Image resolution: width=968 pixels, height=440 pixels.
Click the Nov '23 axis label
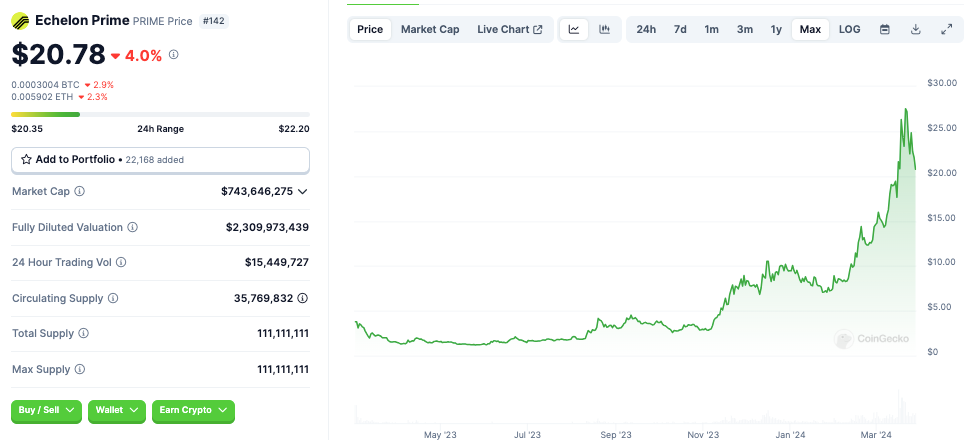click(x=703, y=435)
